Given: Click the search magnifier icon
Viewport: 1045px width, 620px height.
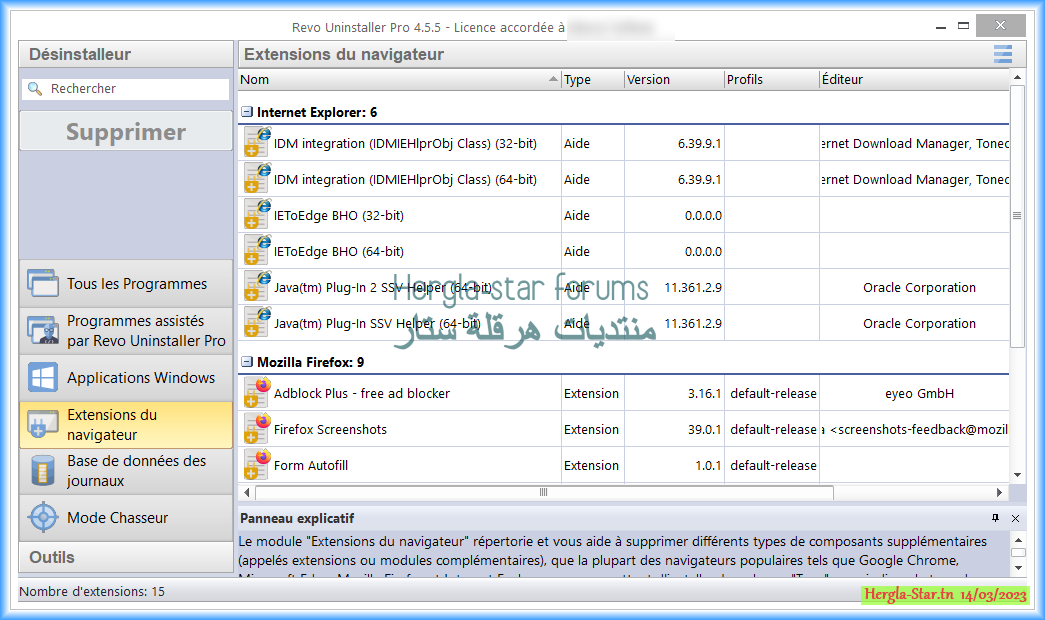Looking at the screenshot, I should (x=35, y=89).
